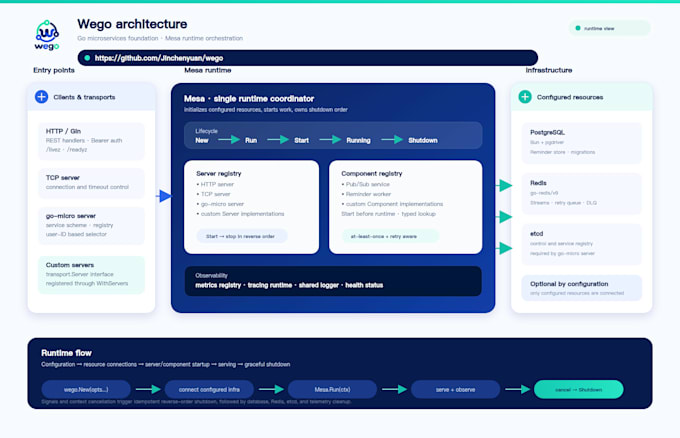
Task: Click Start before runtime · typed lookup text
Action: 389,214
